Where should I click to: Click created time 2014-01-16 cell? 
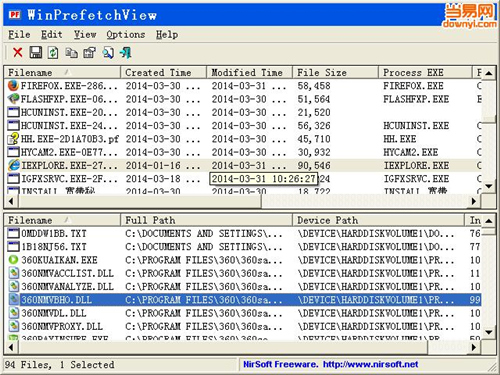coord(163,166)
